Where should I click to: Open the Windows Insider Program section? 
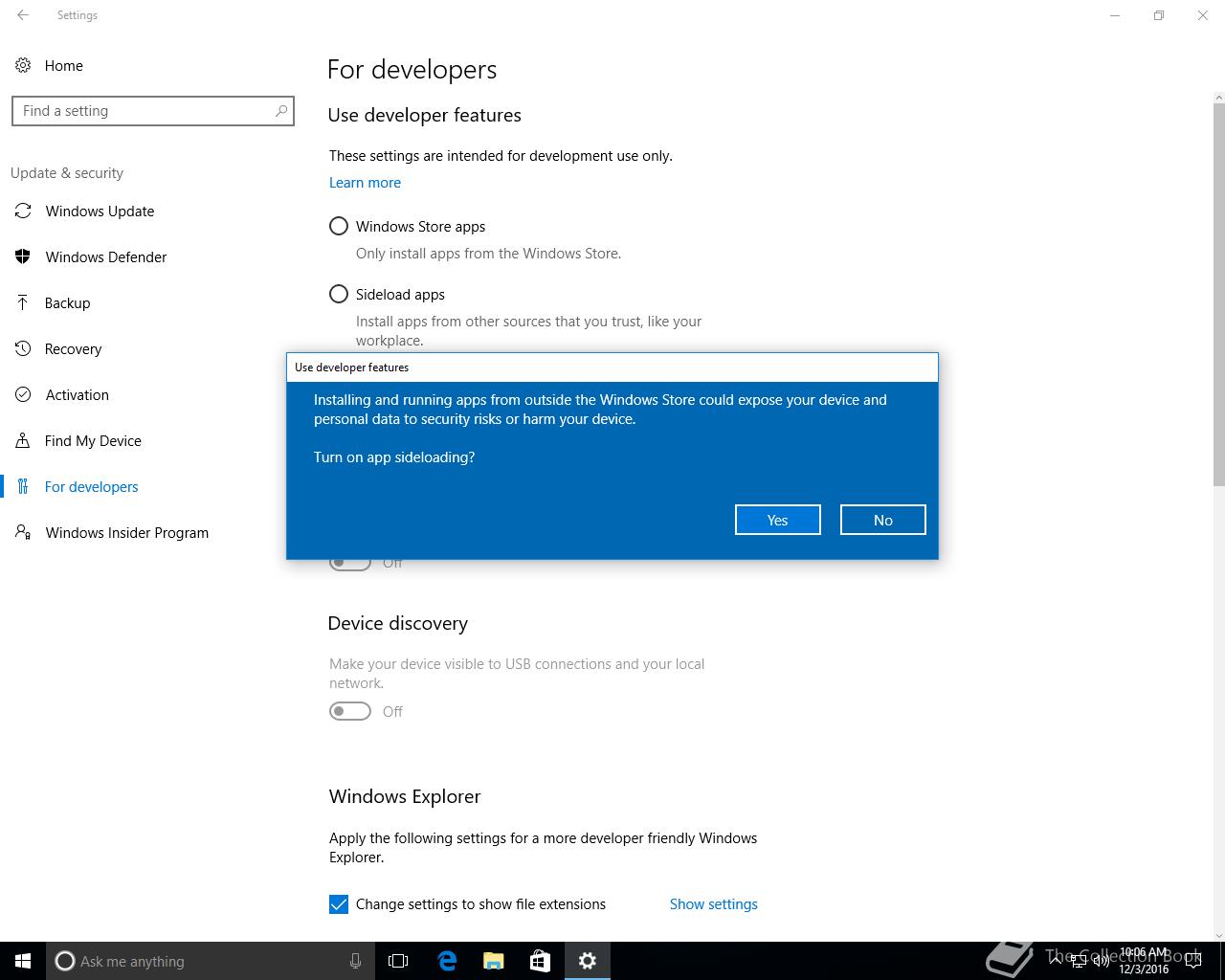(126, 533)
